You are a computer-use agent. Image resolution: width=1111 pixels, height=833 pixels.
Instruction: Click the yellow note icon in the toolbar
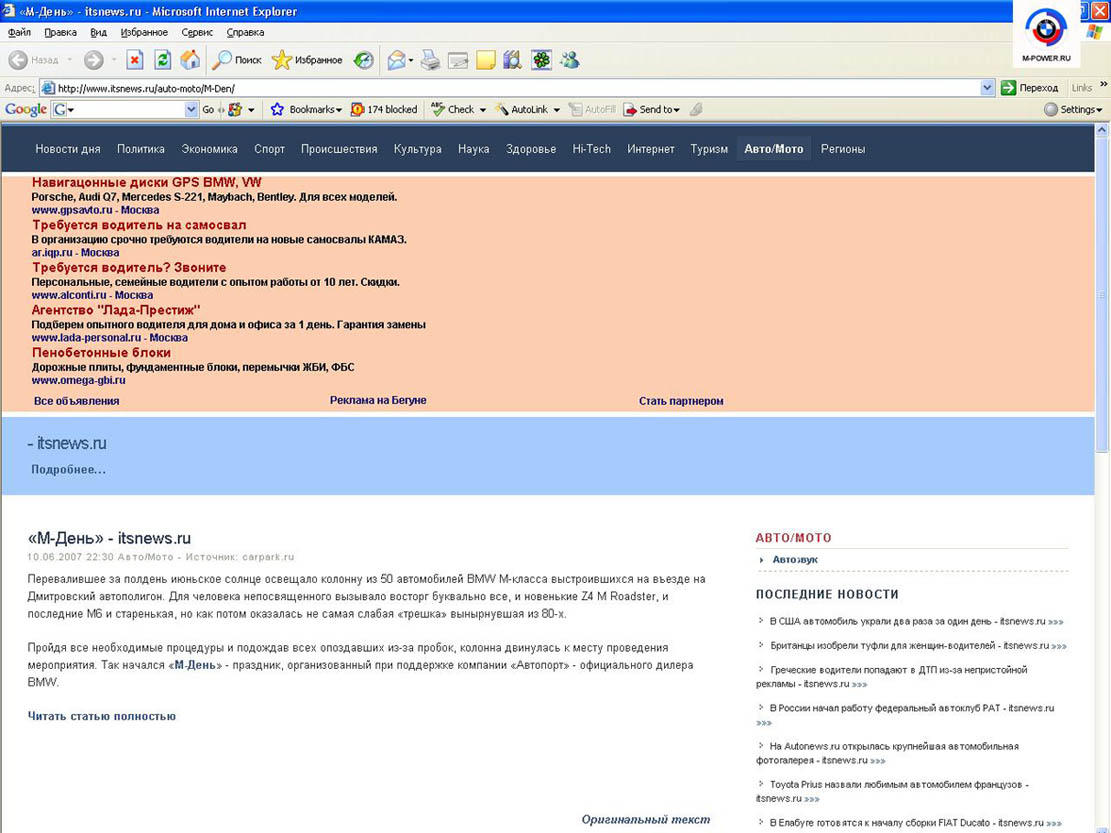click(x=485, y=60)
